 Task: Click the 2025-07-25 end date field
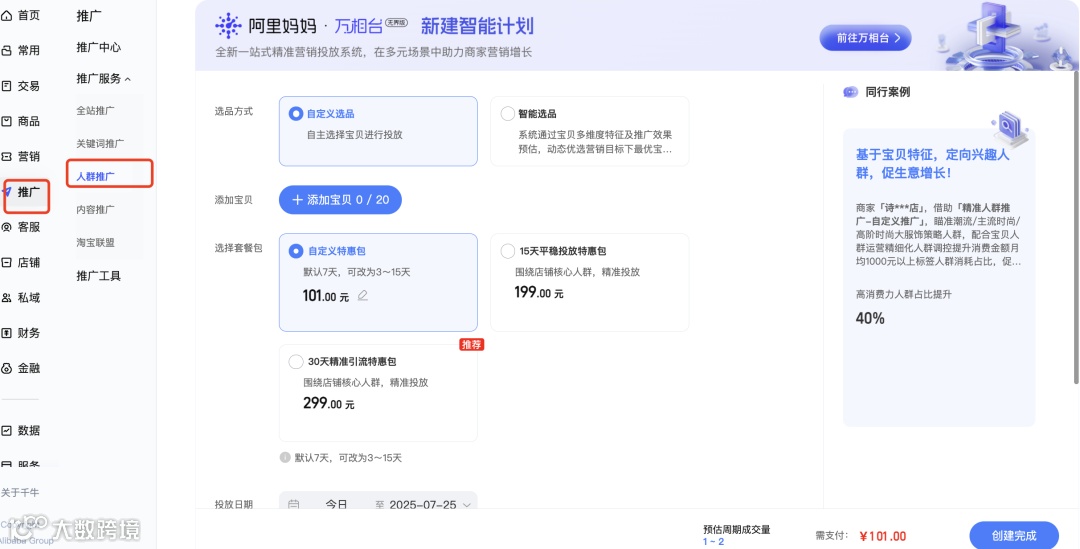point(423,505)
